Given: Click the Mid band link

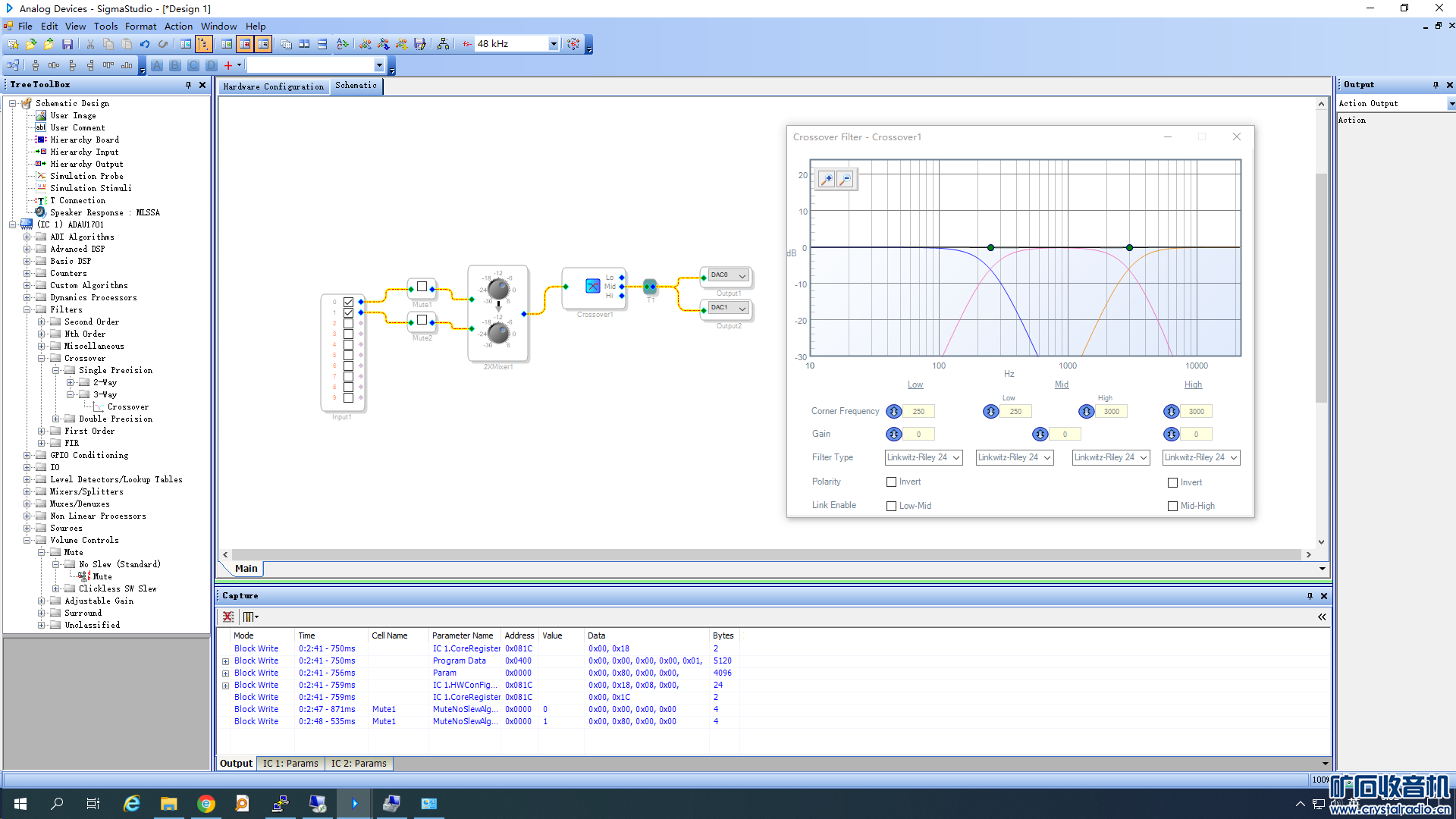Looking at the screenshot, I should pos(1061,385).
